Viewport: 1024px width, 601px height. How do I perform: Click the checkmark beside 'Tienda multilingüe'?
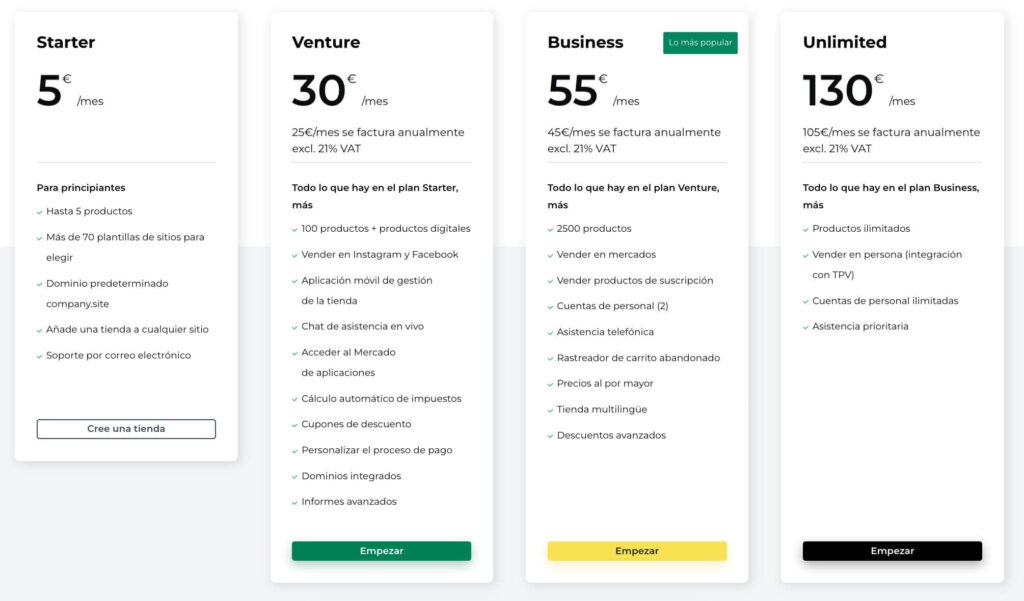[551, 410]
